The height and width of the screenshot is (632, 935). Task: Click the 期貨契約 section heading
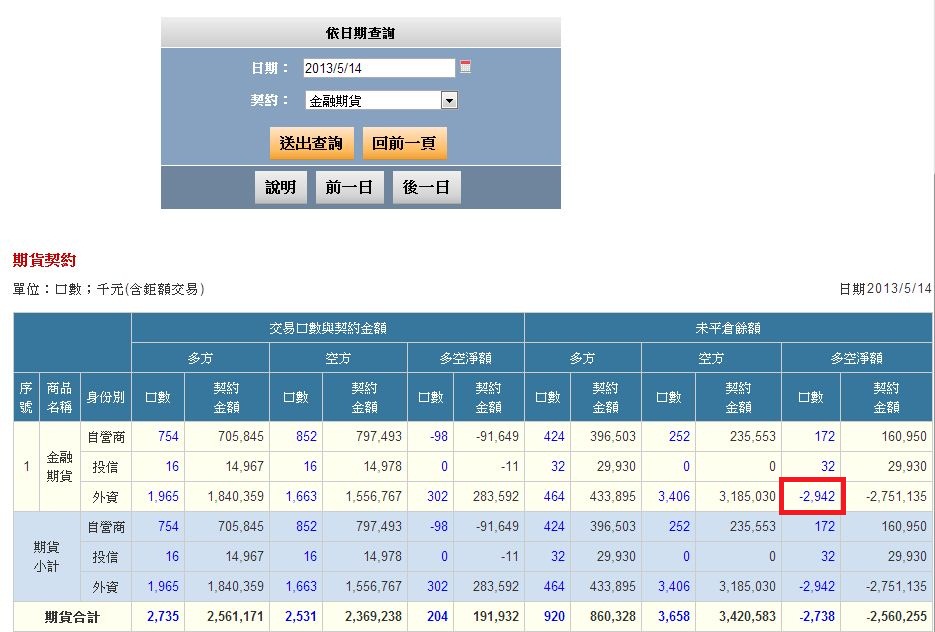45,260
